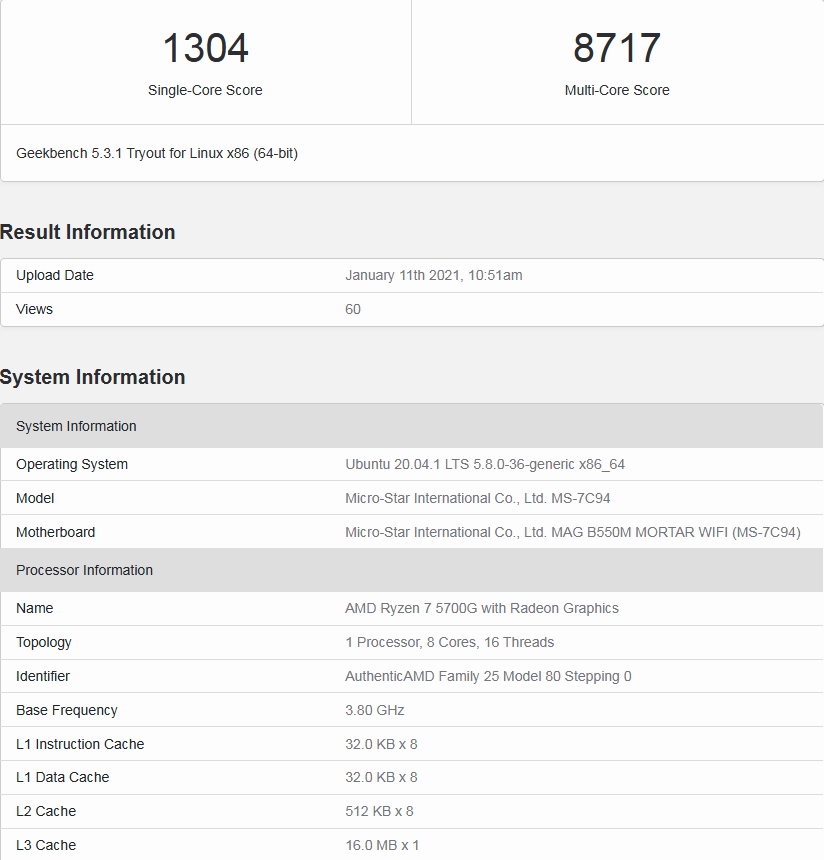Select the Multi-Core Score label
The width and height of the screenshot is (824, 860).
617,90
